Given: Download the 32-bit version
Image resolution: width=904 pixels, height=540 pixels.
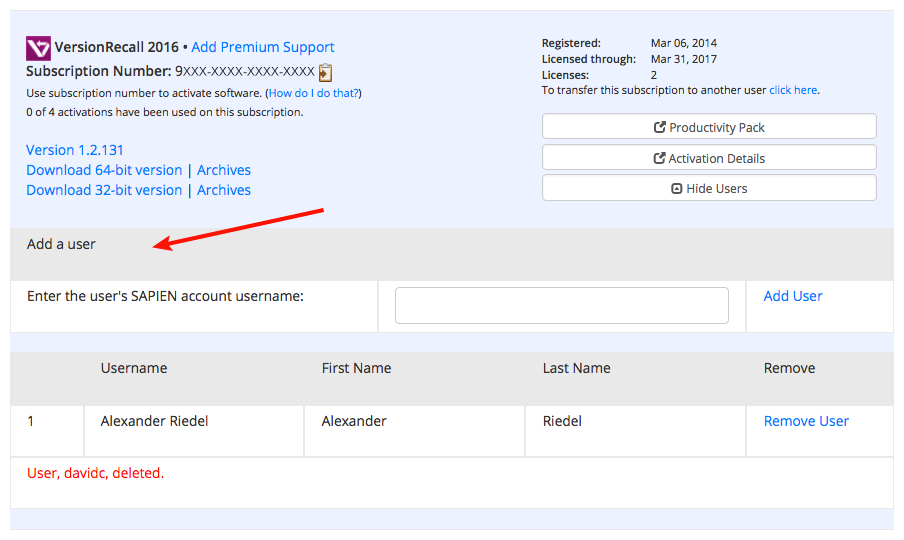Looking at the screenshot, I should pos(104,190).
